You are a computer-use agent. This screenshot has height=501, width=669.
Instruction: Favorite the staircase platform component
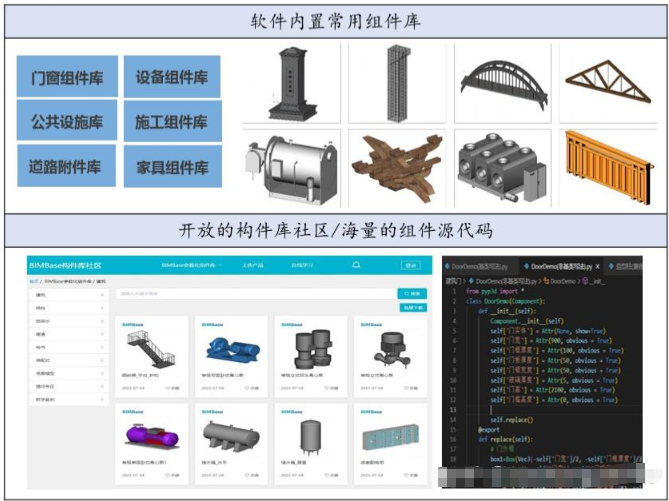click(x=170, y=387)
